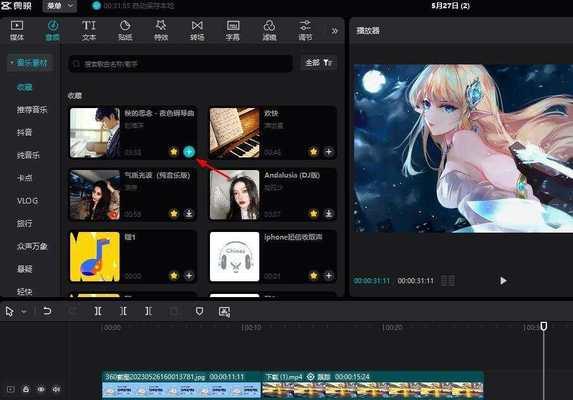Mute the main video track
Screen dimensions: 573x400
56,389
